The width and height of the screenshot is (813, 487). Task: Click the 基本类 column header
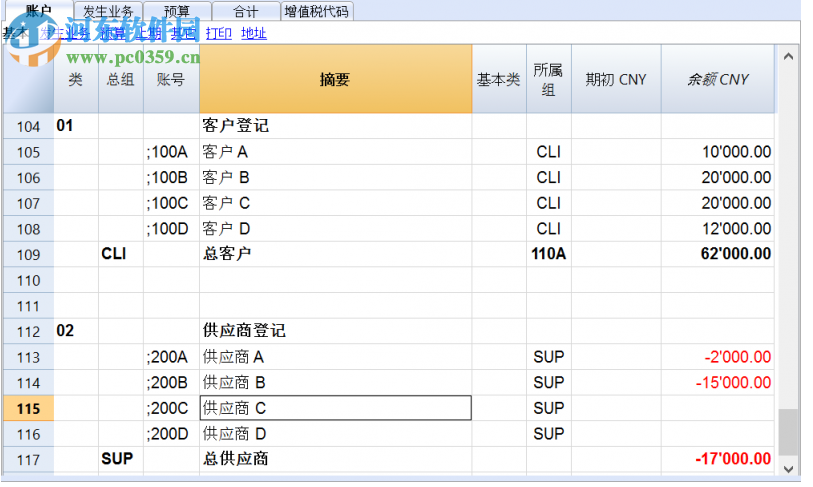pos(499,79)
